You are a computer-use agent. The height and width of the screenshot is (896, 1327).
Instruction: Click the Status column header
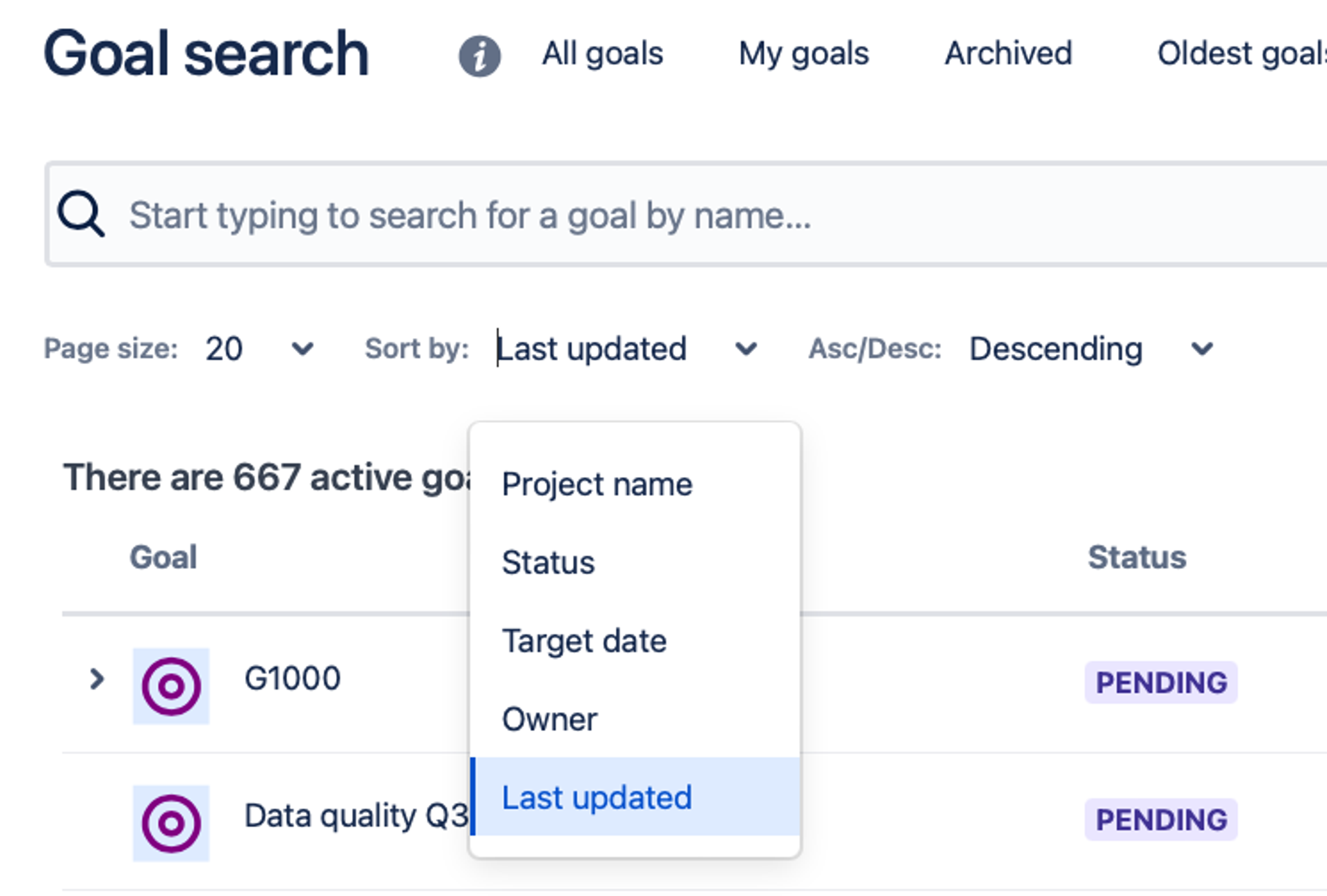[x=1136, y=557]
